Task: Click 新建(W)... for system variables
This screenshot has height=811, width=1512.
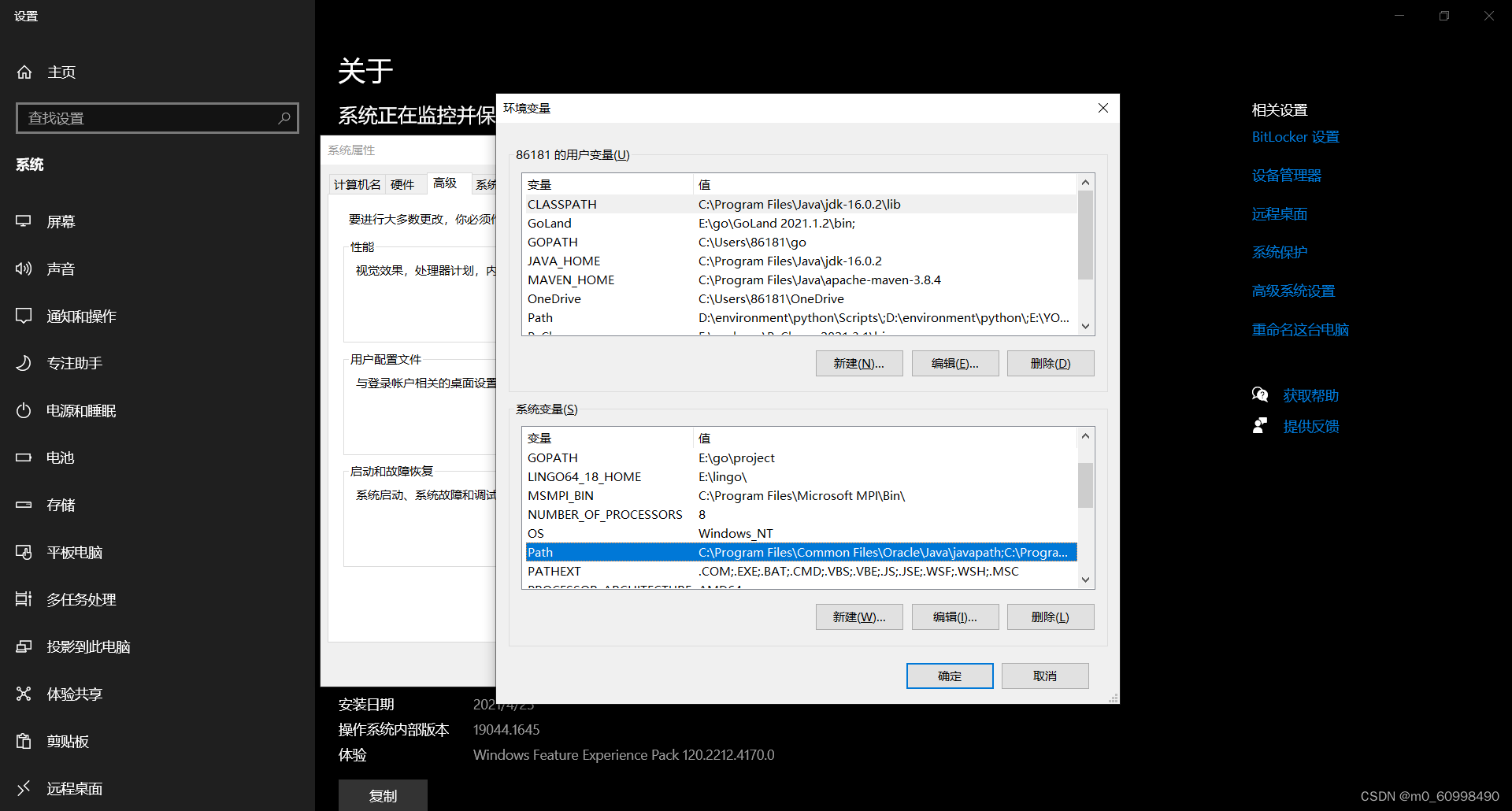Action: 859,617
